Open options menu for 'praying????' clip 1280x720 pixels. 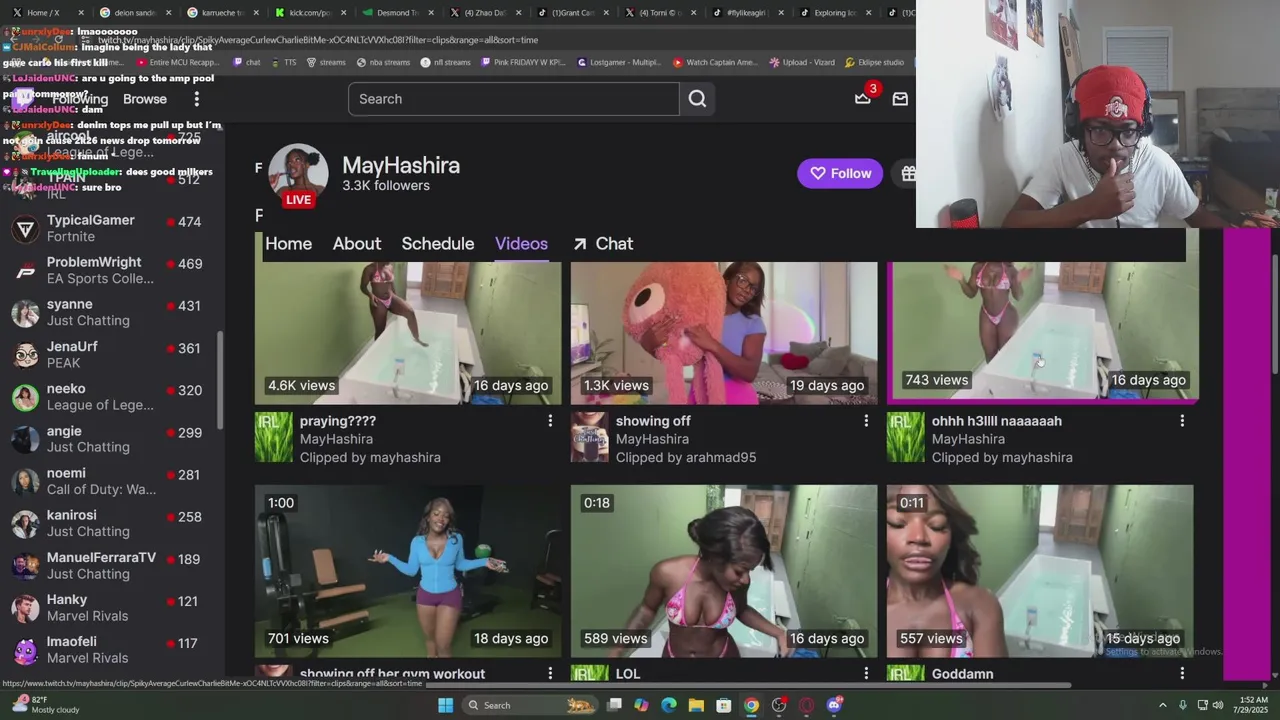point(549,421)
